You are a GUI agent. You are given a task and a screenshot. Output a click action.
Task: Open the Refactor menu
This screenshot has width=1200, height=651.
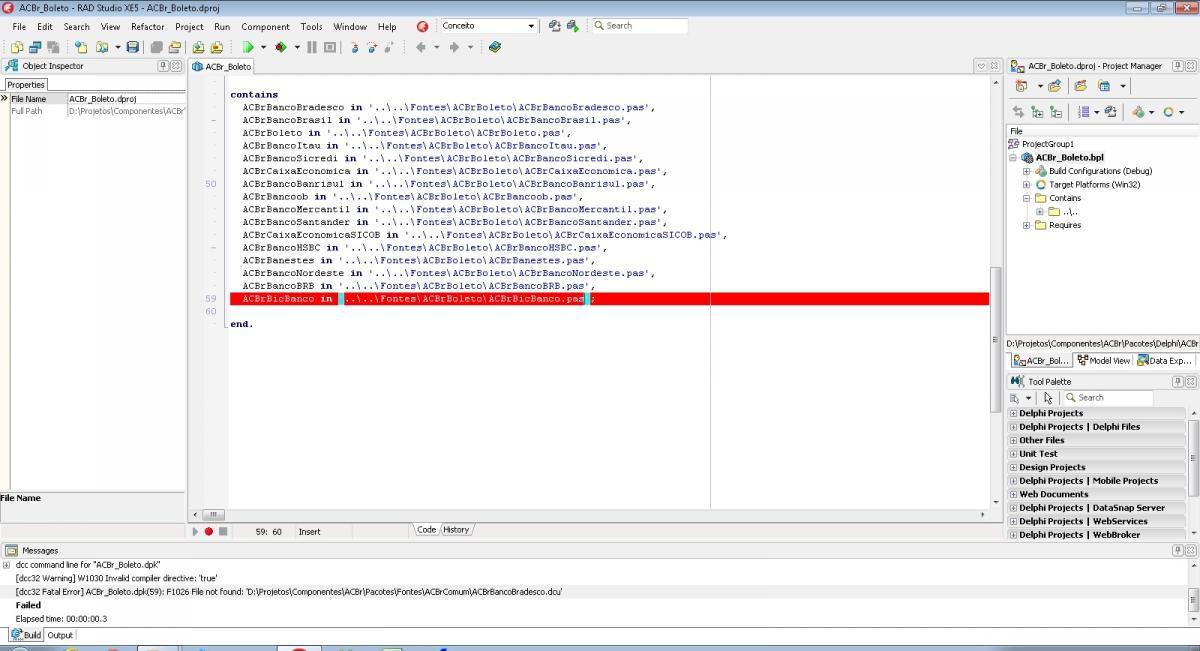(147, 27)
